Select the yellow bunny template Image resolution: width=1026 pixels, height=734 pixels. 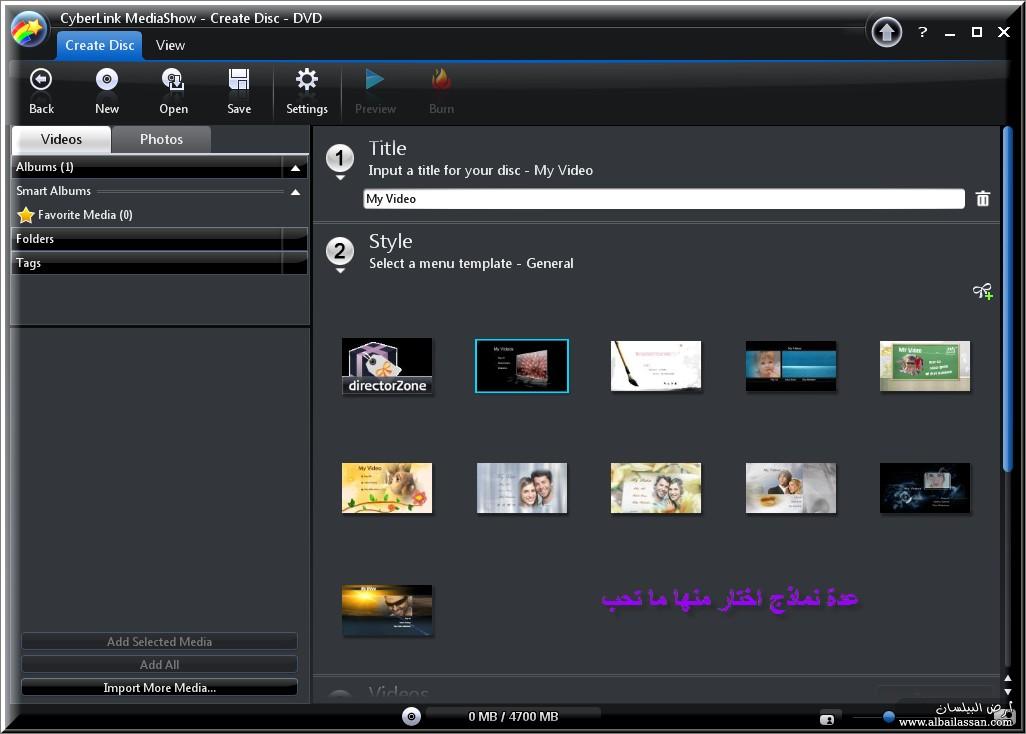[x=387, y=488]
